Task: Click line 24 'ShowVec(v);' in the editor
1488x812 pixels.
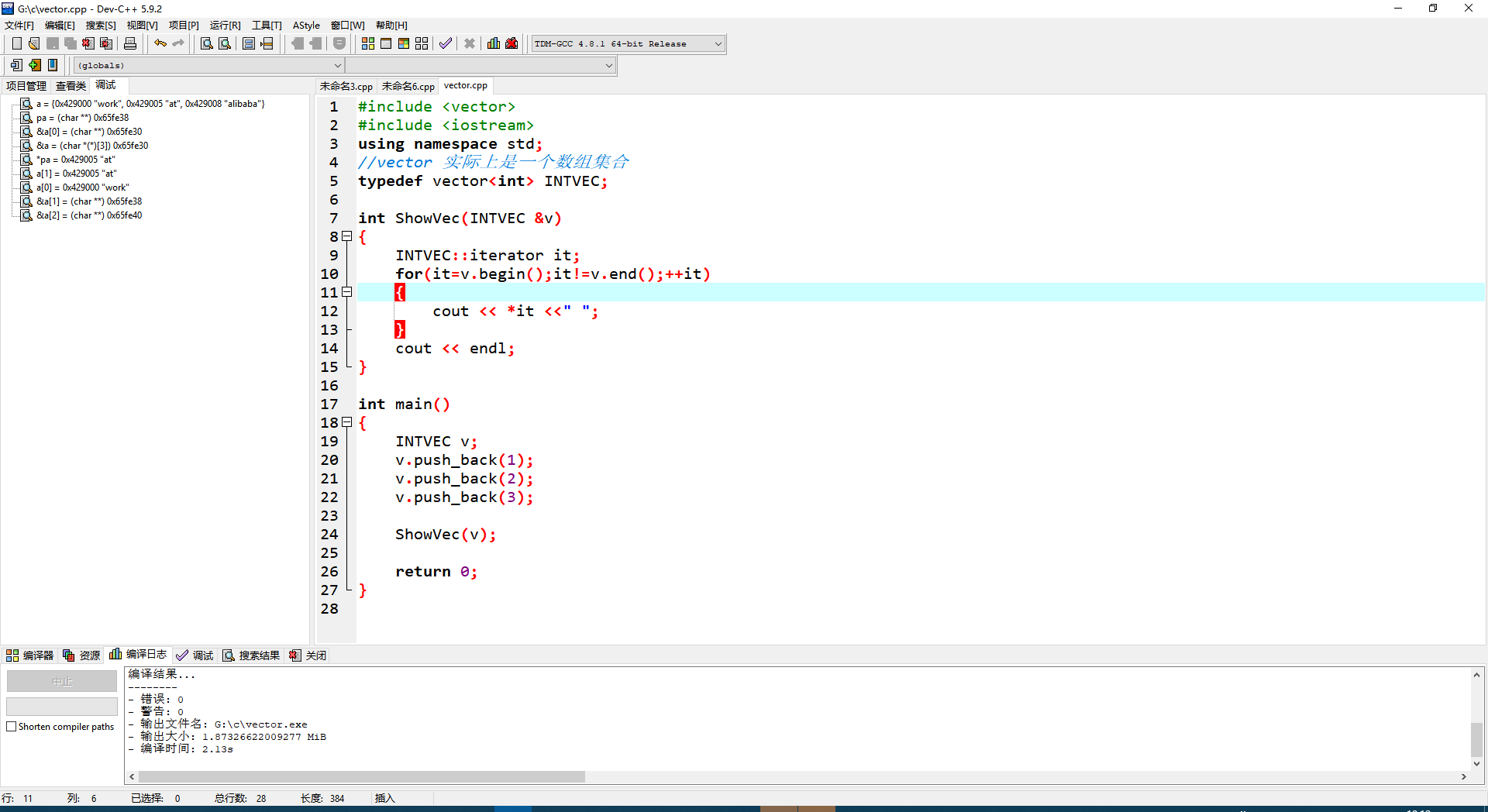Action: pyautogui.click(x=446, y=535)
